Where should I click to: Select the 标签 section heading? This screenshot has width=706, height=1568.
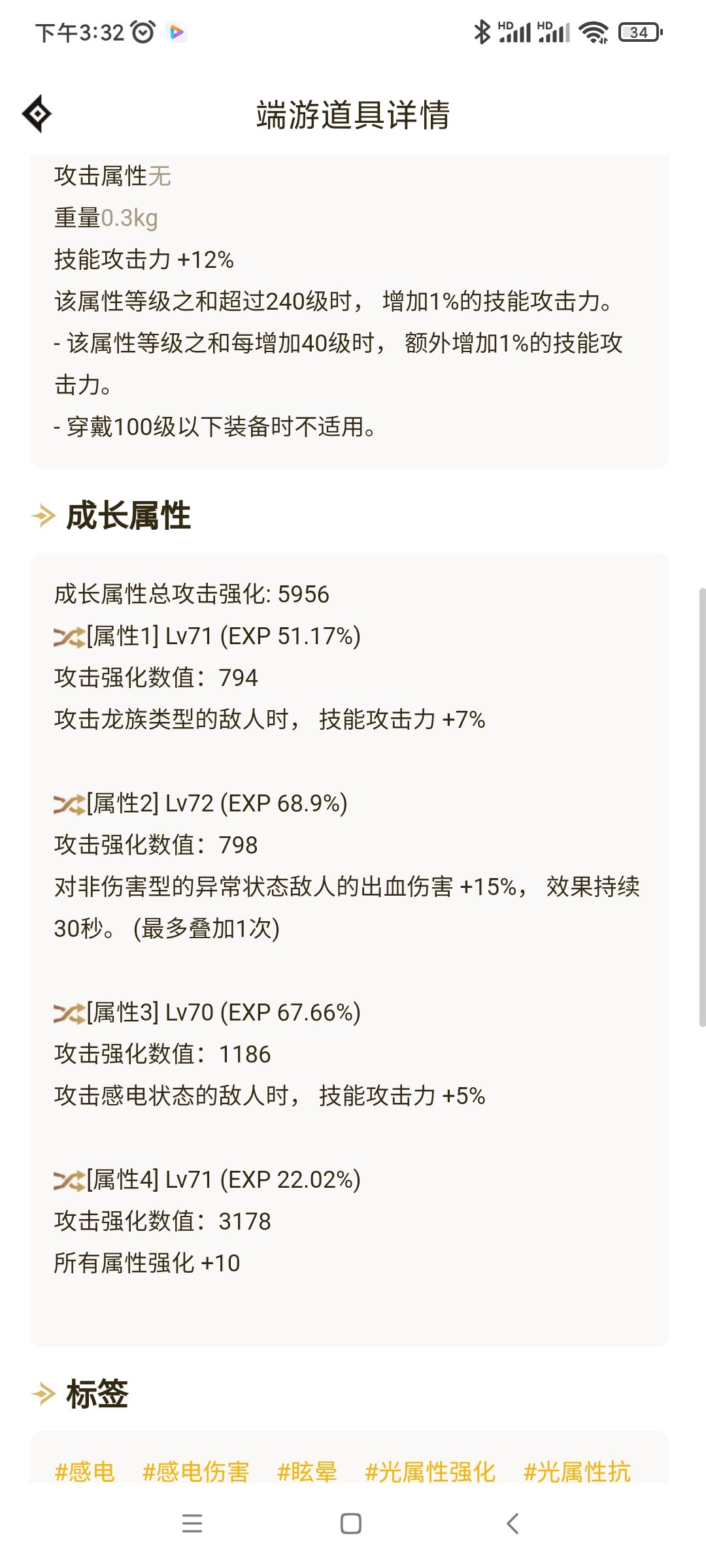97,1394
